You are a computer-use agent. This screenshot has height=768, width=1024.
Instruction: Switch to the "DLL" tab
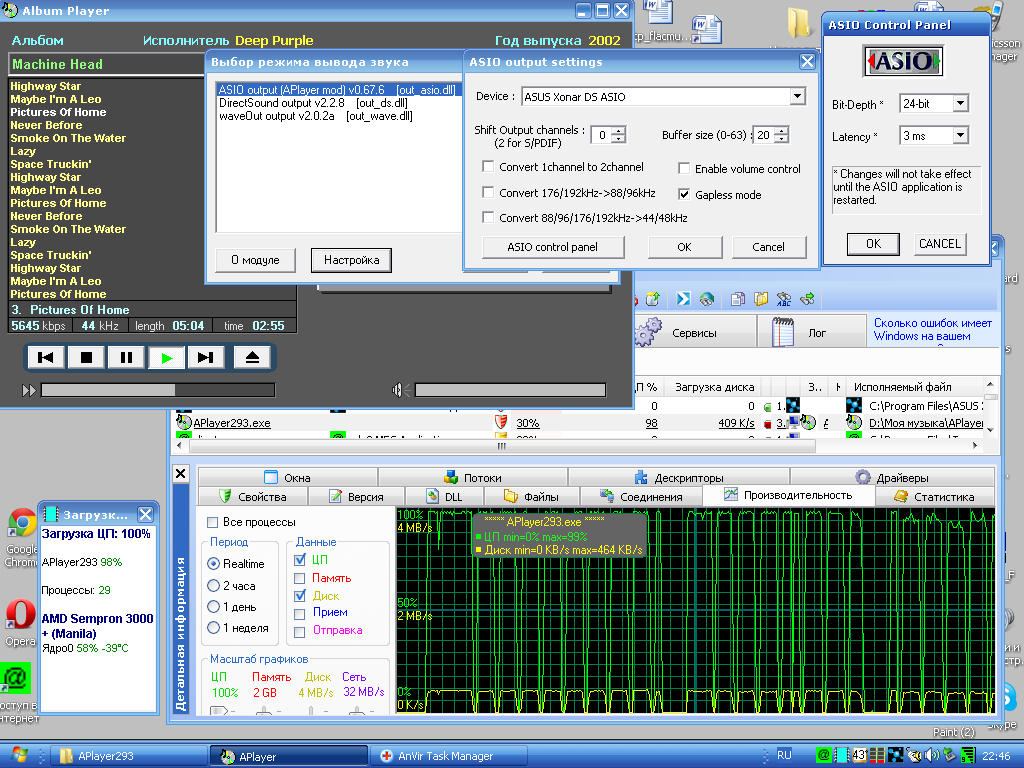click(444, 496)
